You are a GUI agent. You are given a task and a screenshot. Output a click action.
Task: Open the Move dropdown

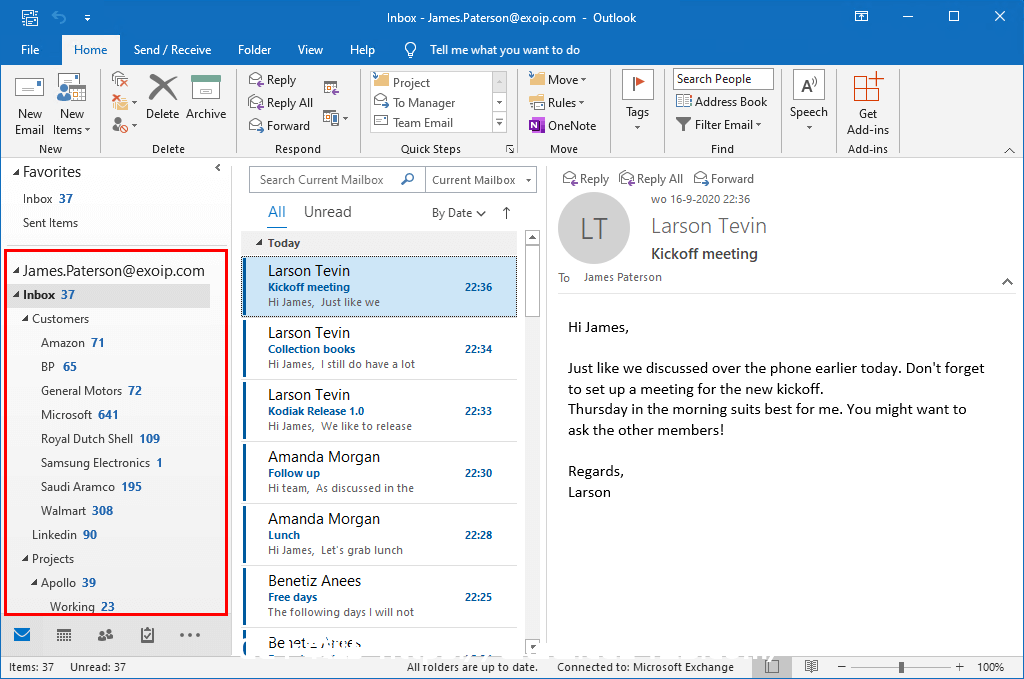point(558,79)
